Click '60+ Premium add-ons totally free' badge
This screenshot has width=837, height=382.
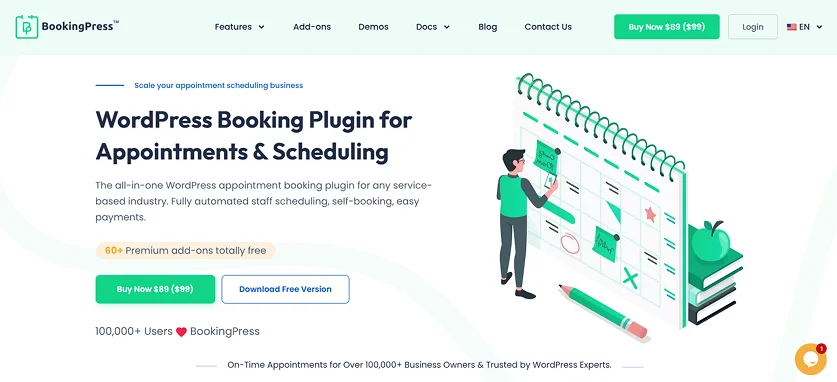coord(185,250)
